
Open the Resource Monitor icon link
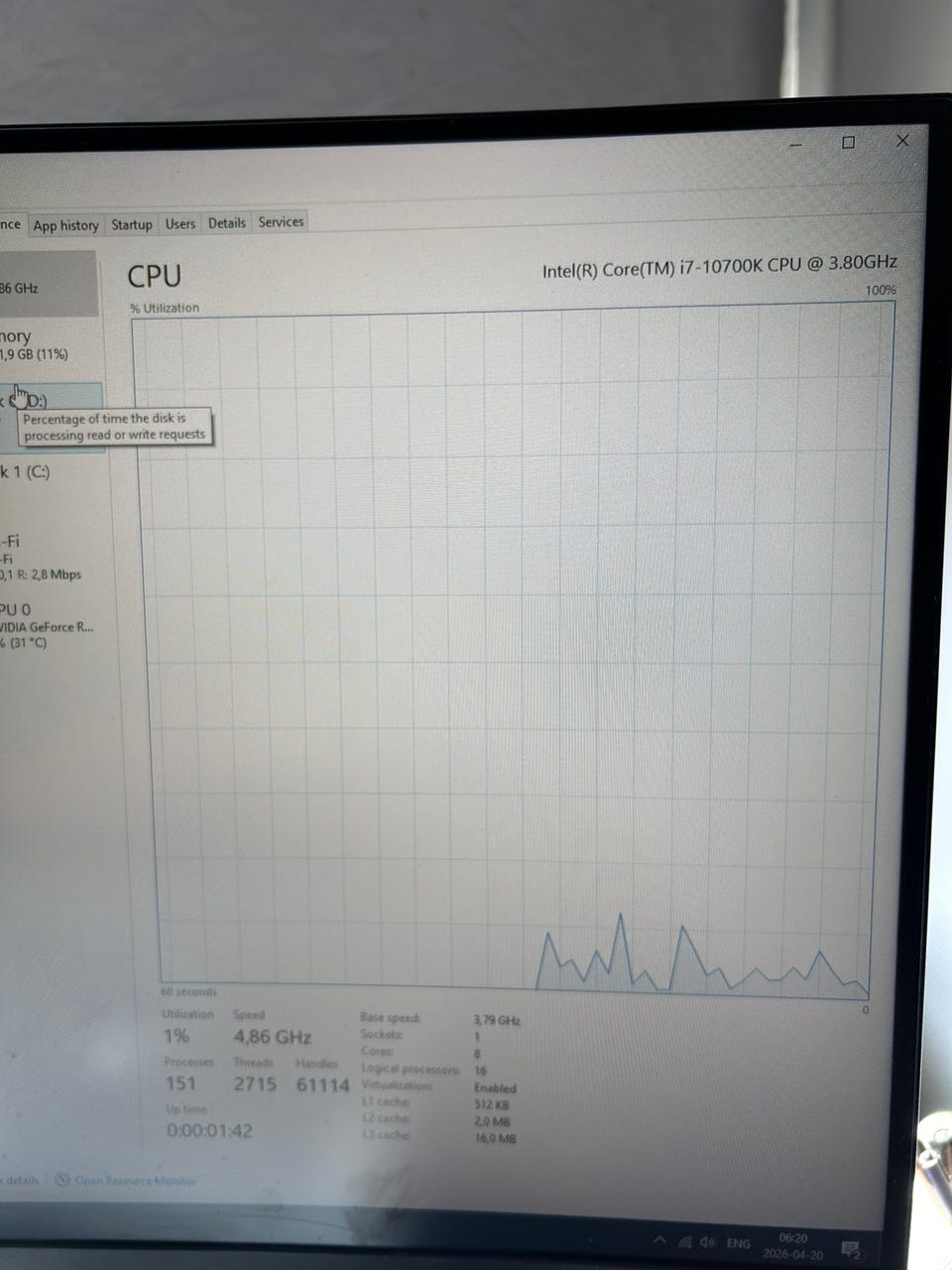[63, 1180]
